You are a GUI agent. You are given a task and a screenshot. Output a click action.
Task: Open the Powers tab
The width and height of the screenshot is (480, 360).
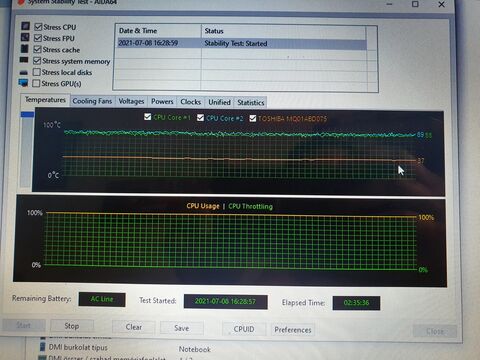(162, 102)
